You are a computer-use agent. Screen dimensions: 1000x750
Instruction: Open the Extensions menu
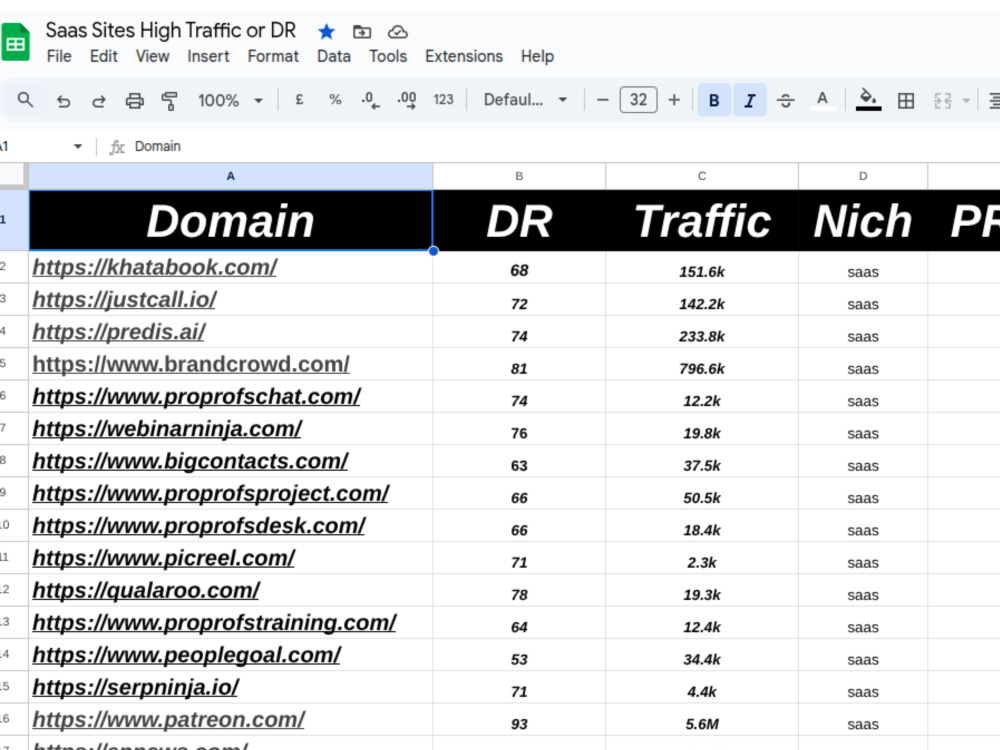tap(464, 57)
